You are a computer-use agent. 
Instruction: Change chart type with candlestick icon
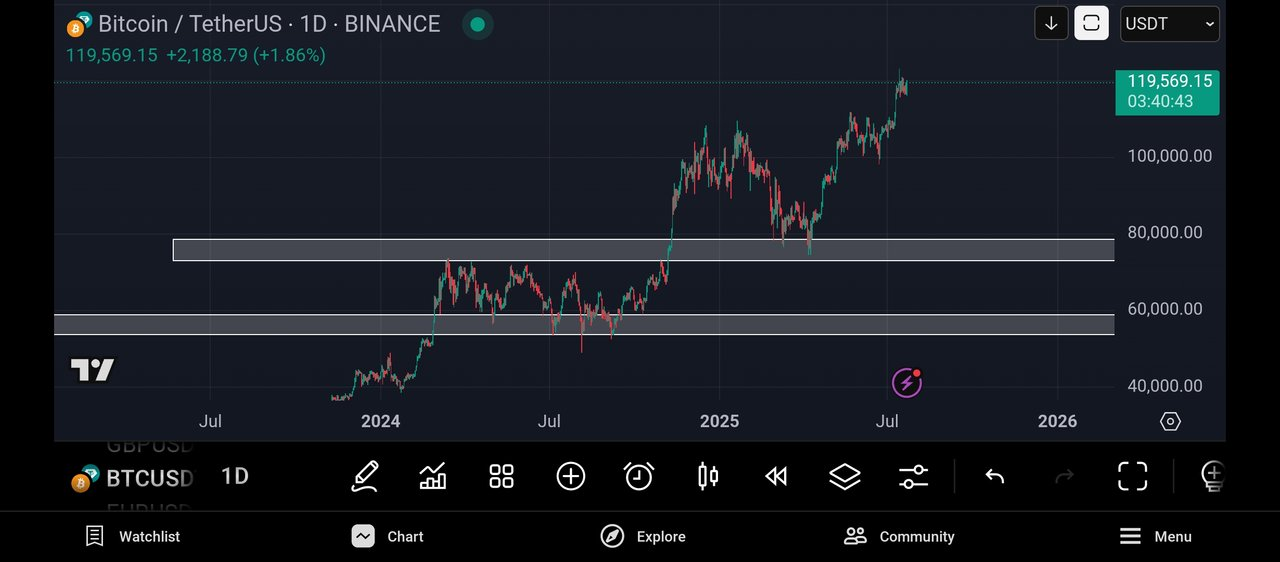[x=708, y=476]
